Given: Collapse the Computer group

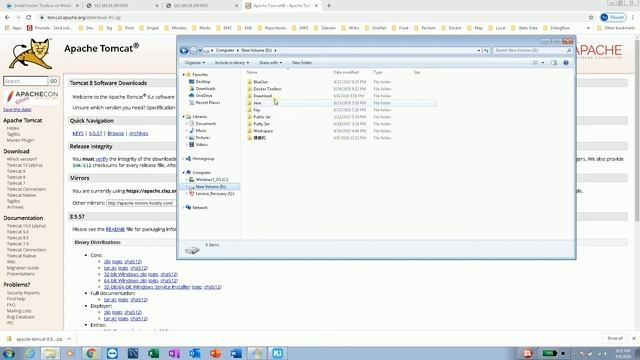Looking at the screenshot, I should click(183, 173).
